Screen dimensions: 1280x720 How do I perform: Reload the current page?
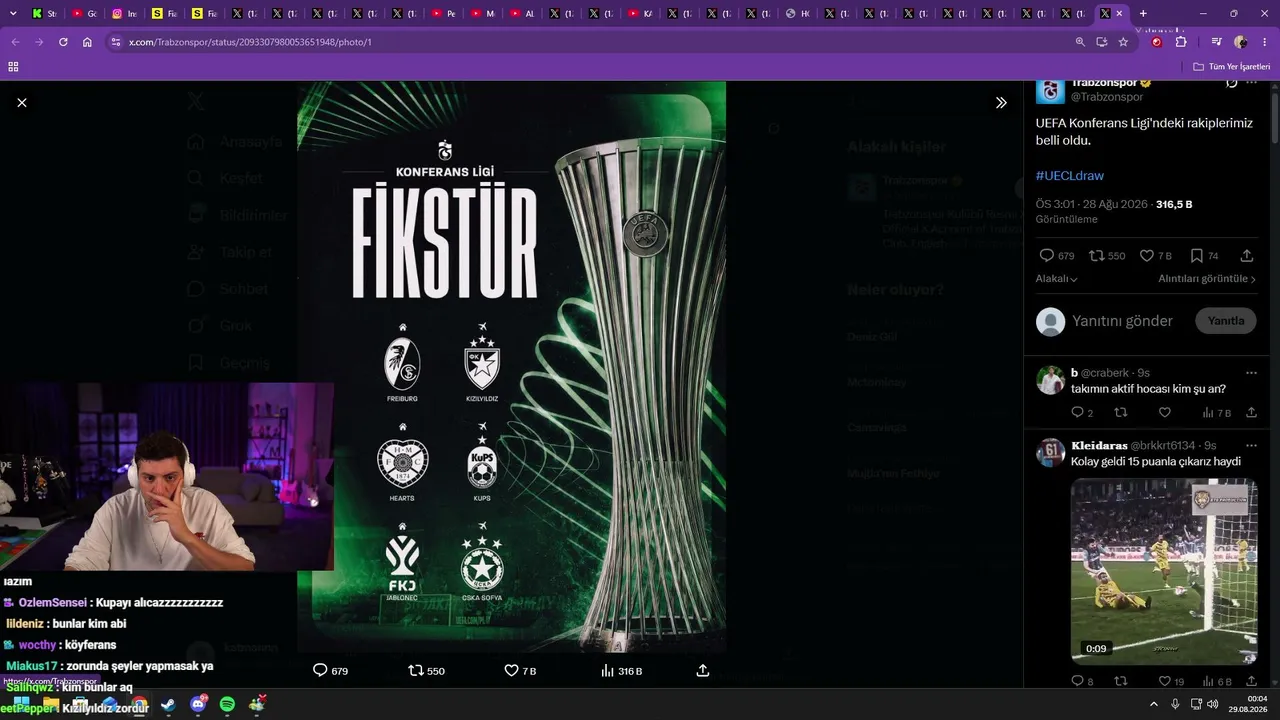(63, 42)
